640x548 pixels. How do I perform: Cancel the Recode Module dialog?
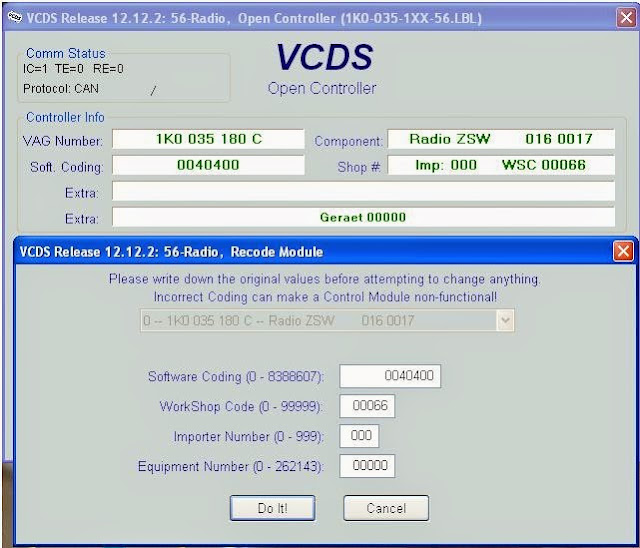point(386,508)
